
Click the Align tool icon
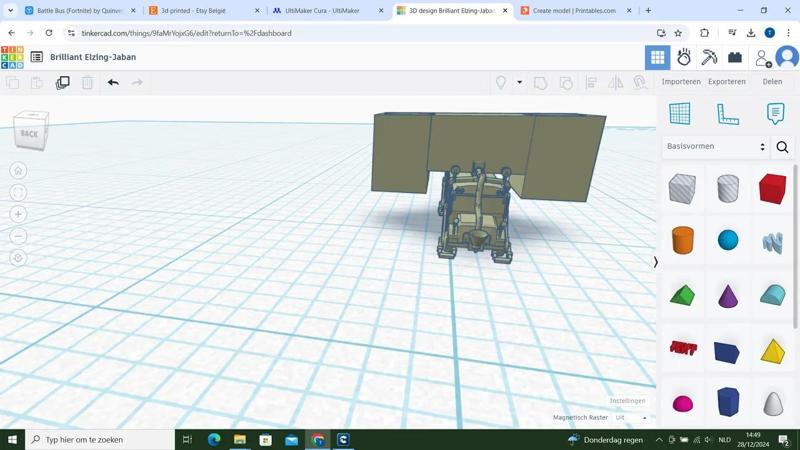(591, 83)
